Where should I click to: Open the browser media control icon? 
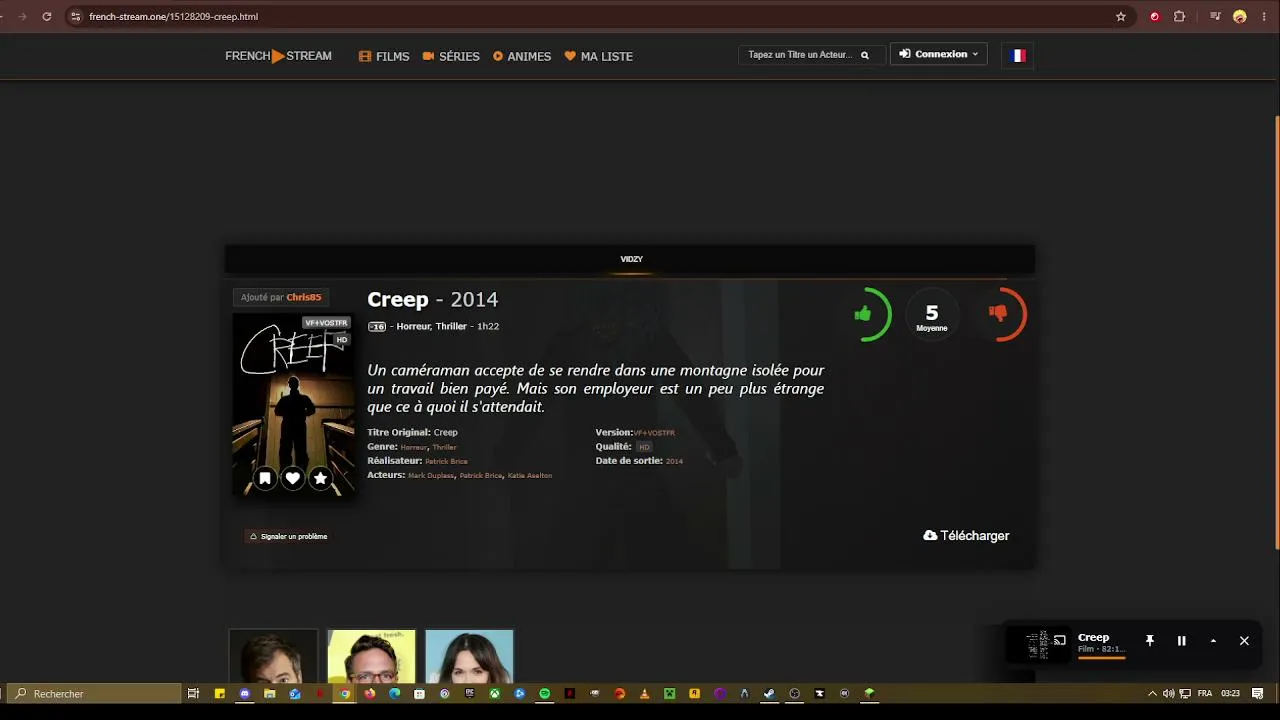point(1215,17)
